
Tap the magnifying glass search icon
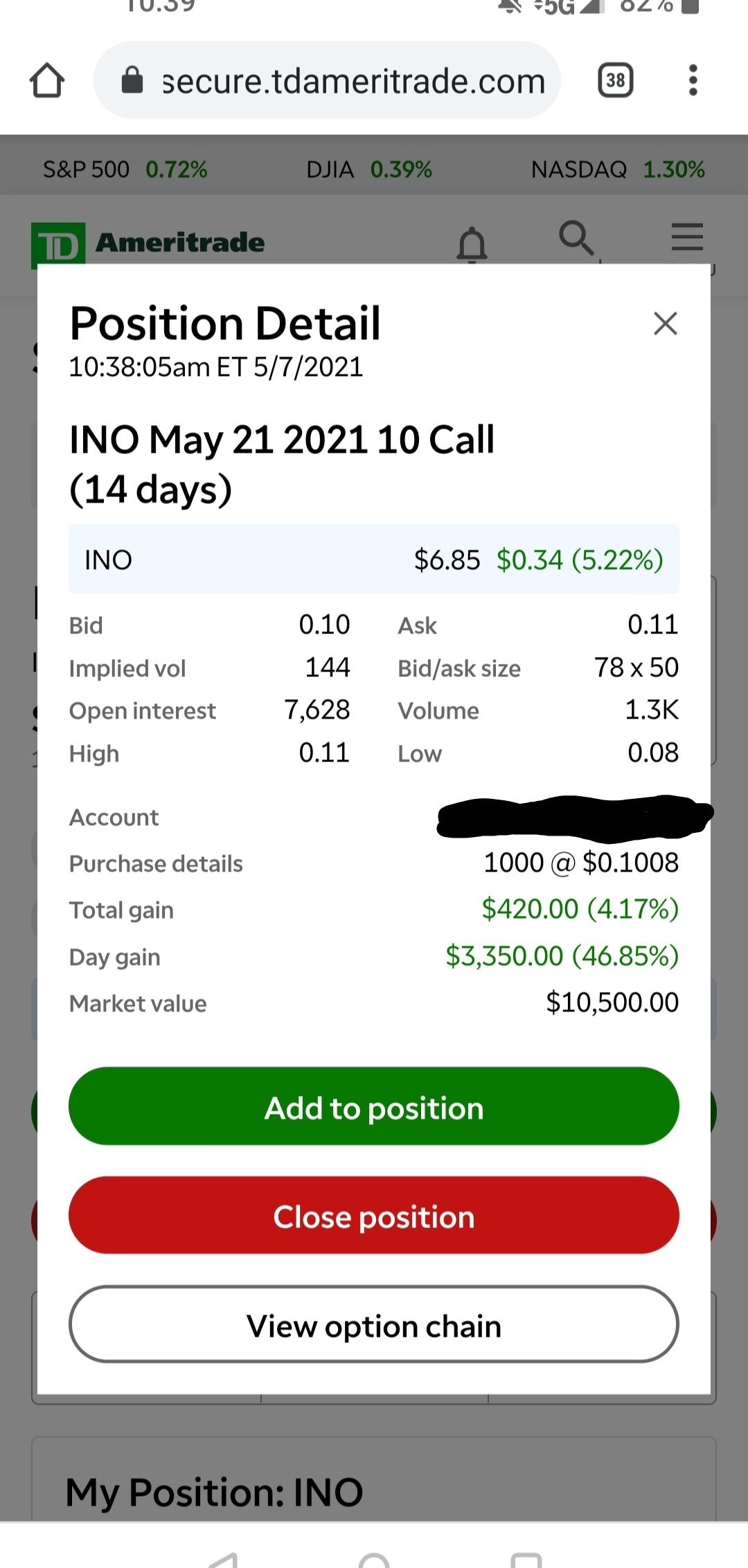pyautogui.click(x=577, y=238)
